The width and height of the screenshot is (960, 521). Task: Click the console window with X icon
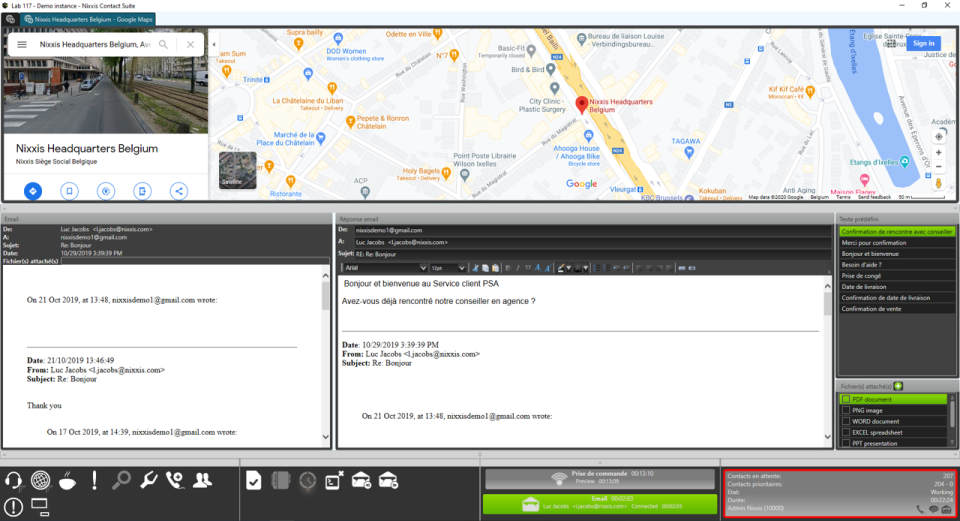pyautogui.click(x=334, y=481)
